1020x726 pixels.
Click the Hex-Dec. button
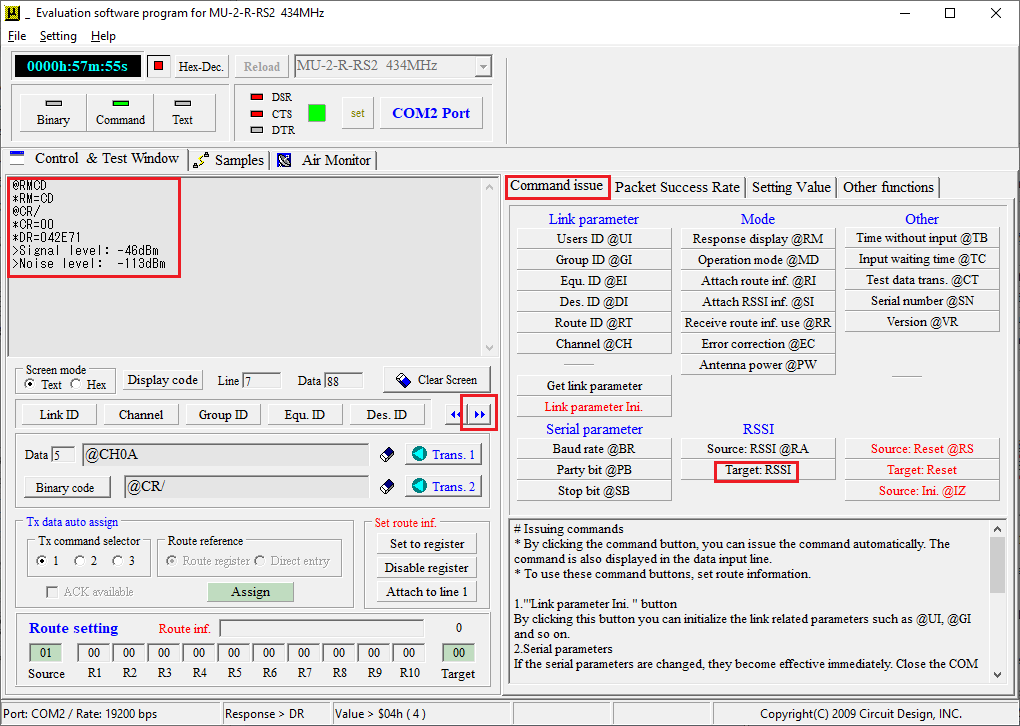point(201,66)
